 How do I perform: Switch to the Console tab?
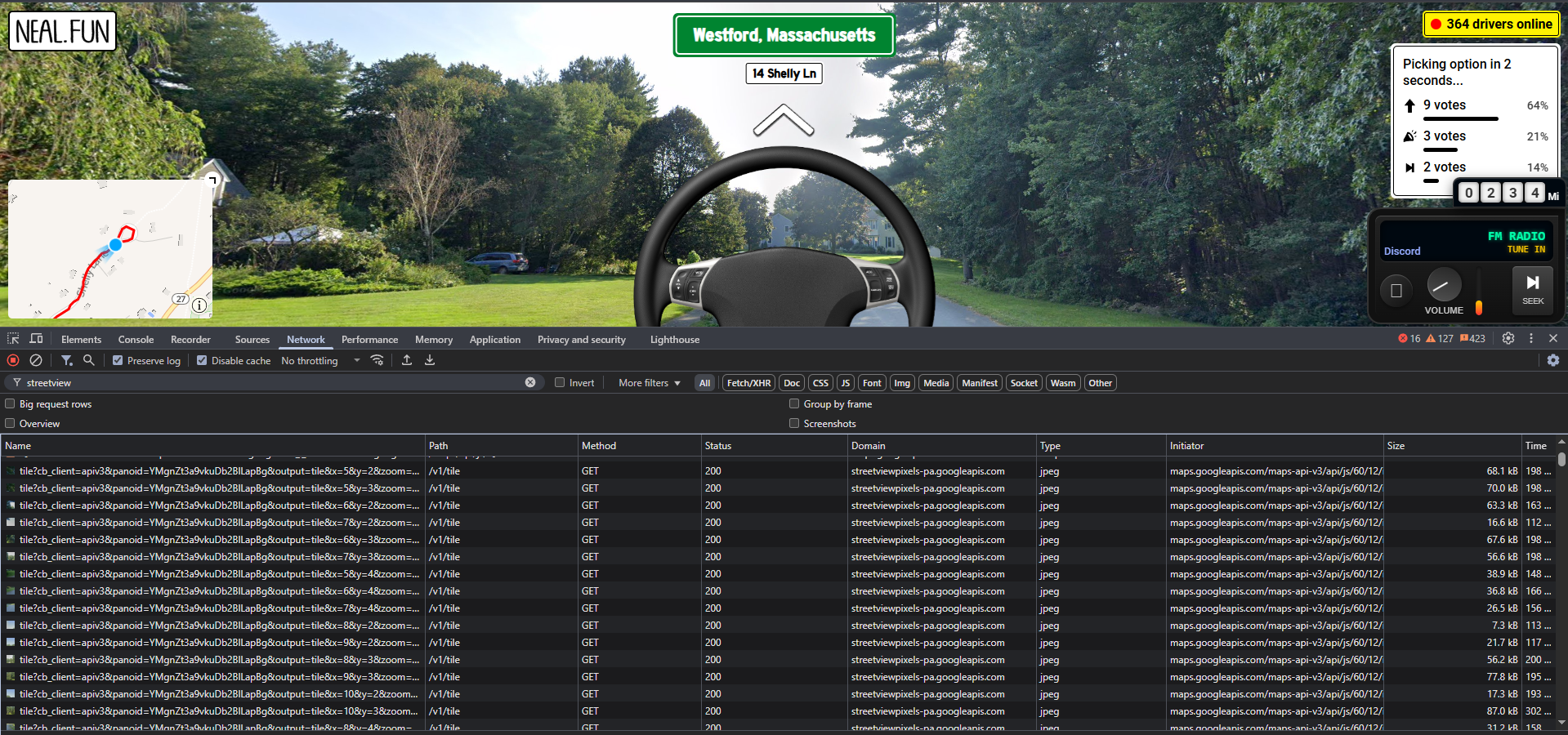click(136, 339)
